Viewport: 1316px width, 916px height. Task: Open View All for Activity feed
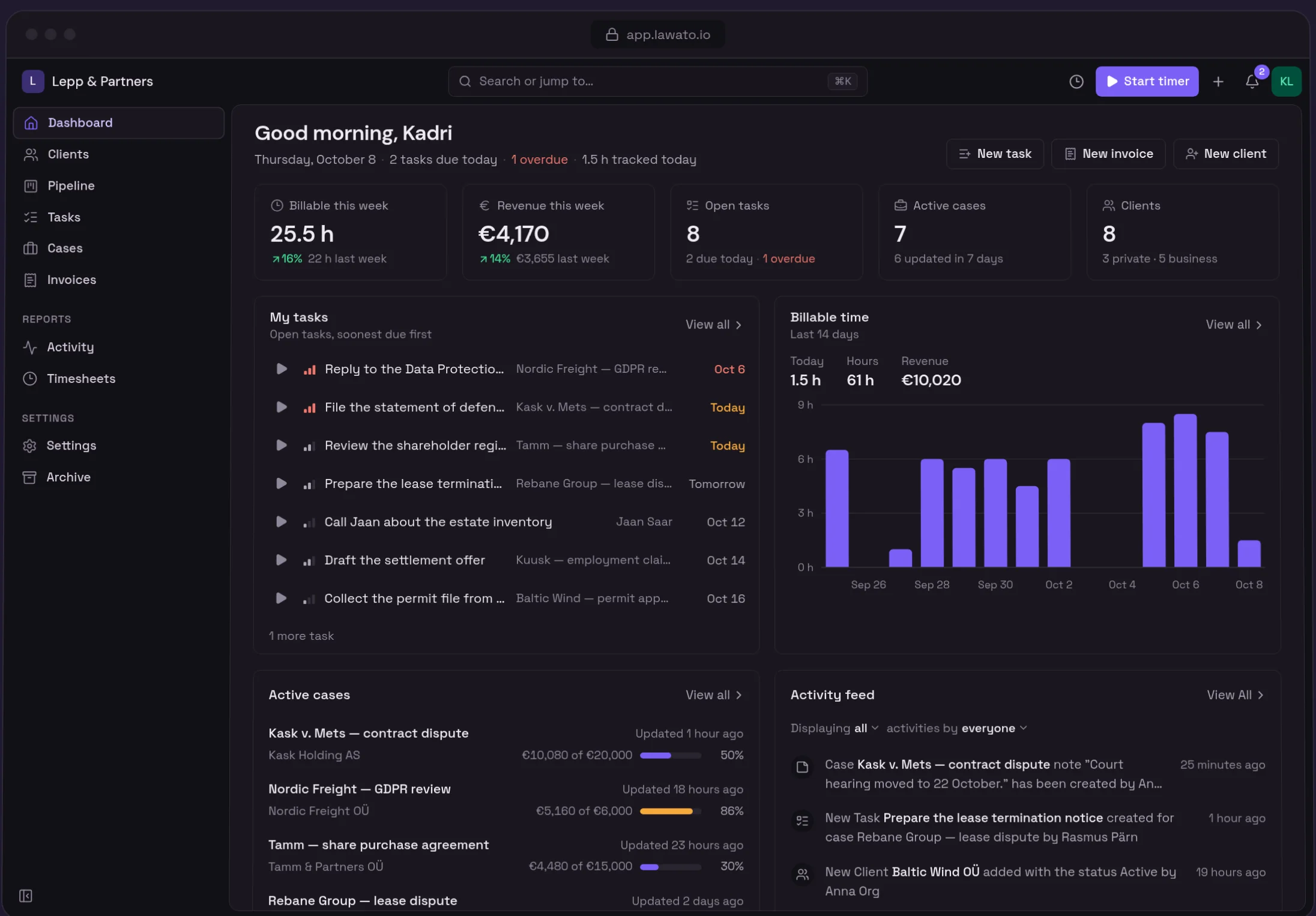click(1236, 695)
